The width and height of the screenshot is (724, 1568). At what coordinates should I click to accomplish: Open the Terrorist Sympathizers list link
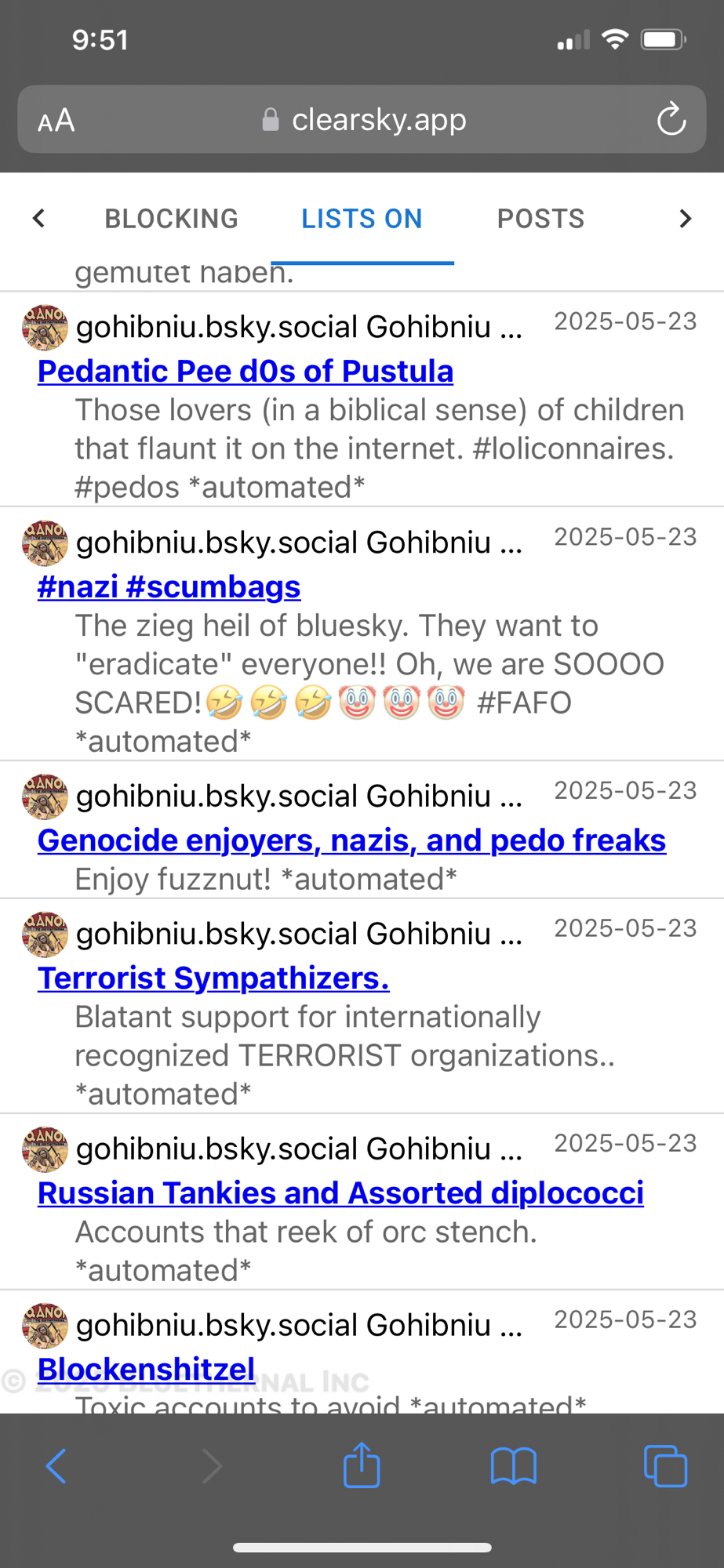coord(213,978)
